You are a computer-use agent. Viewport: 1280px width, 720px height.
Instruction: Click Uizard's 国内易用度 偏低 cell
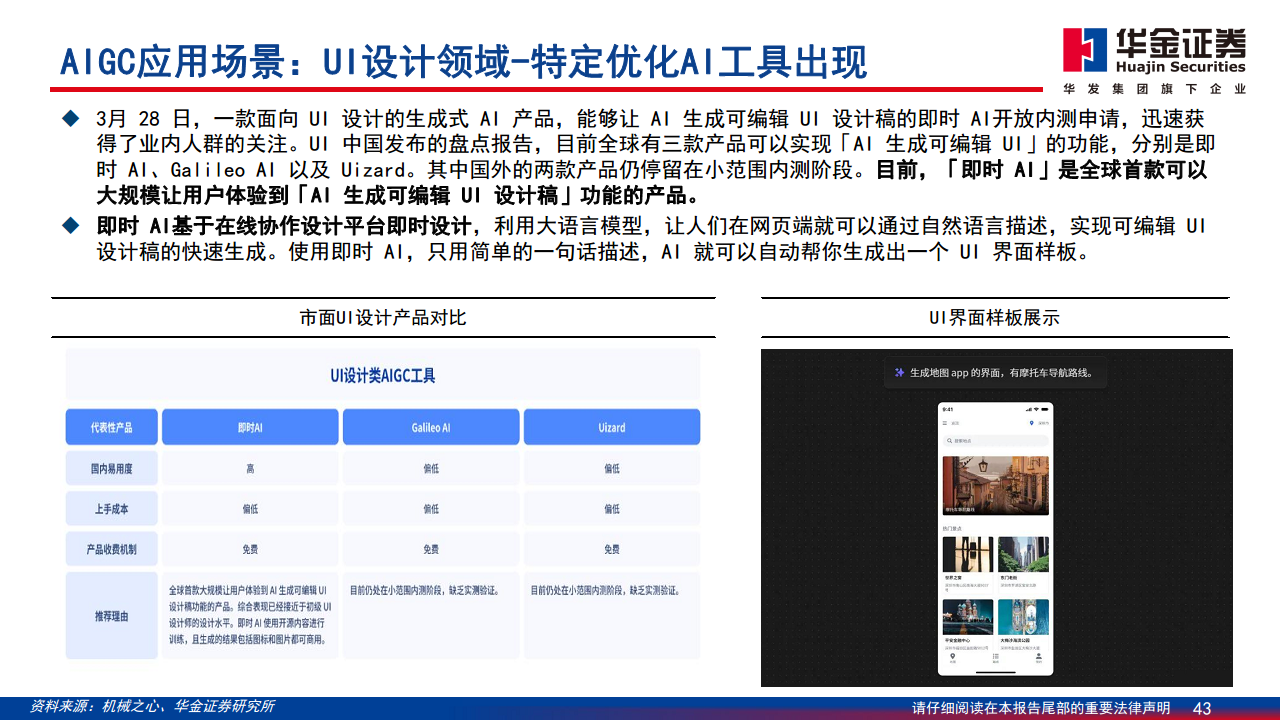coord(612,468)
